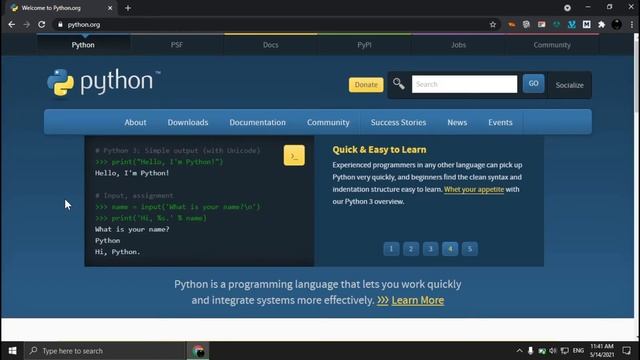Bookmark this page with the star icon

click(493, 24)
